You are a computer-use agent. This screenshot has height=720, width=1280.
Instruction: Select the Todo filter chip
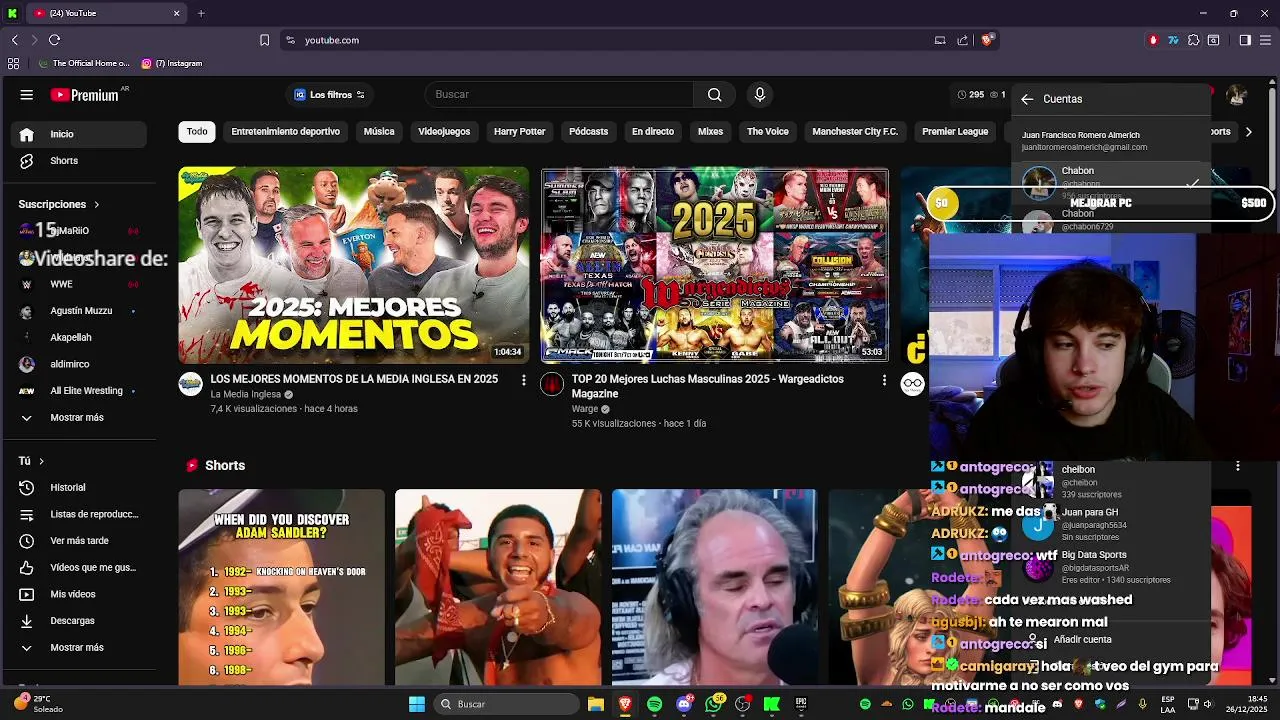coord(197,132)
